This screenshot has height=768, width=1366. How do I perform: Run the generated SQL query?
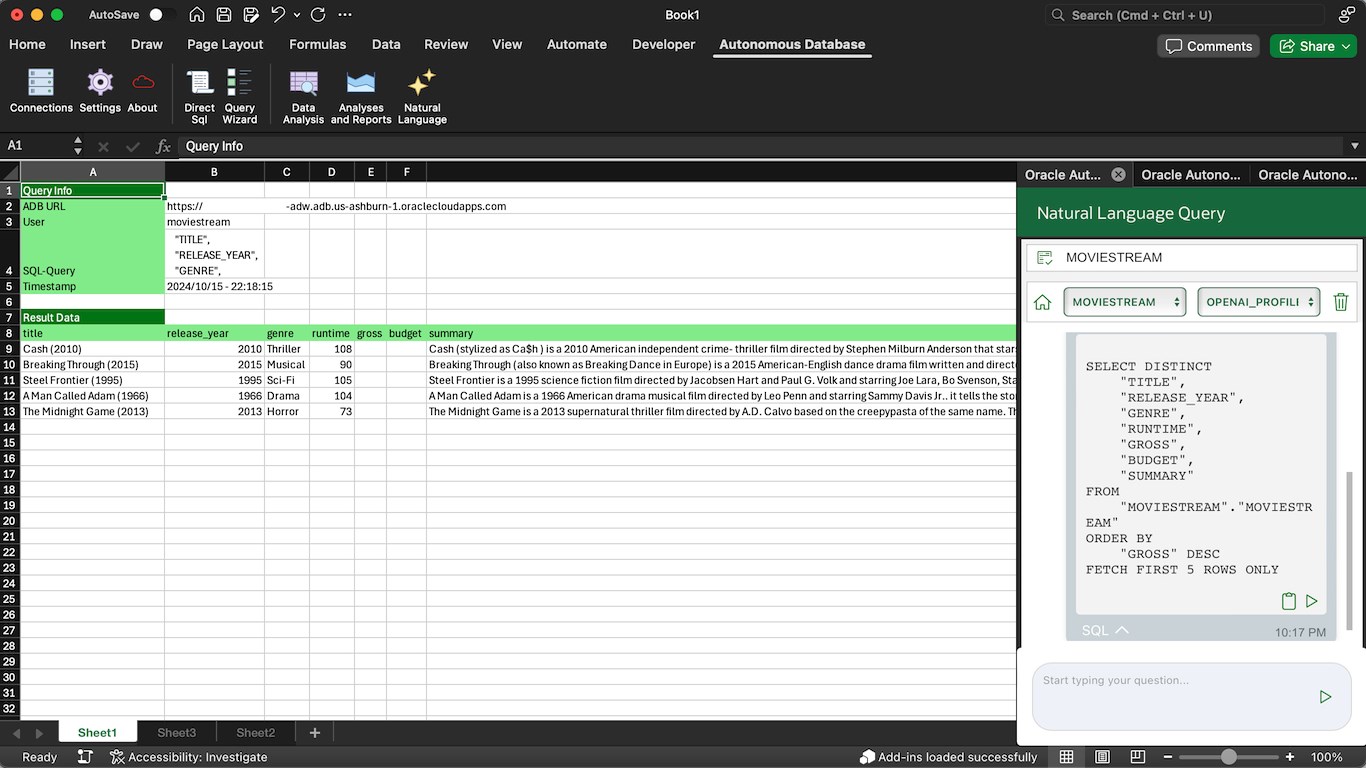click(x=1312, y=601)
